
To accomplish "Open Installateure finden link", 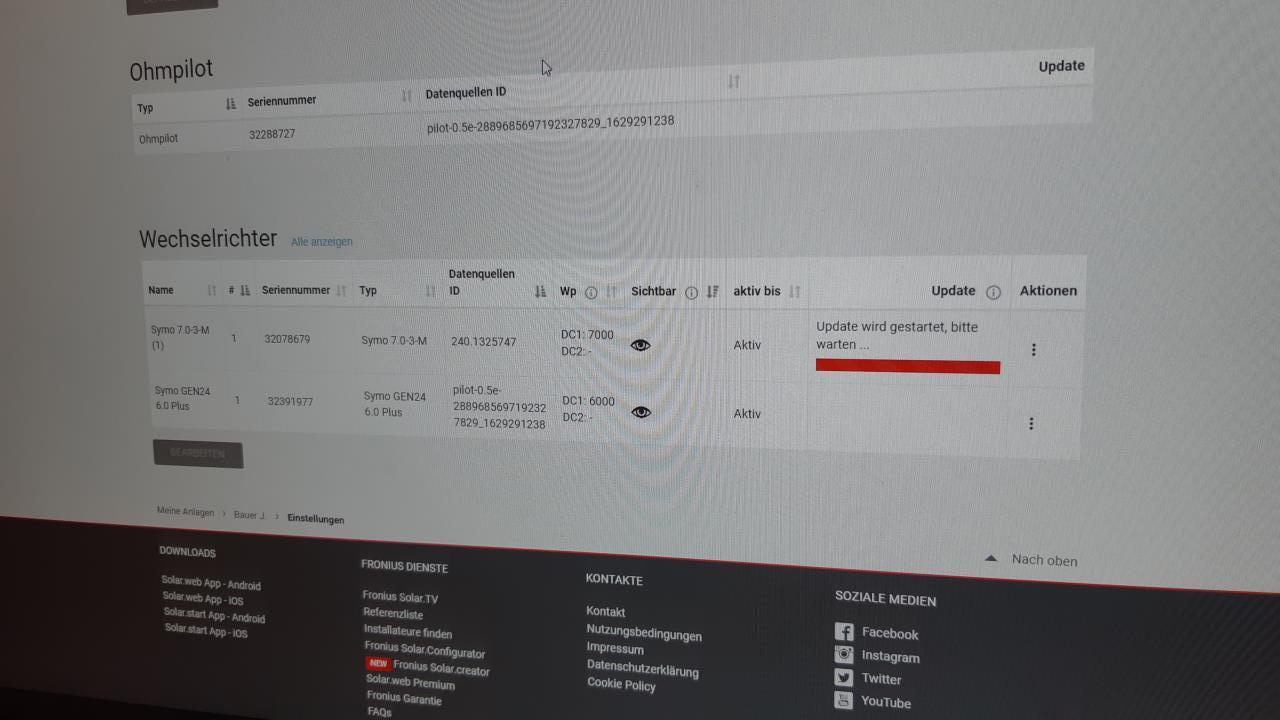I will (x=408, y=632).
